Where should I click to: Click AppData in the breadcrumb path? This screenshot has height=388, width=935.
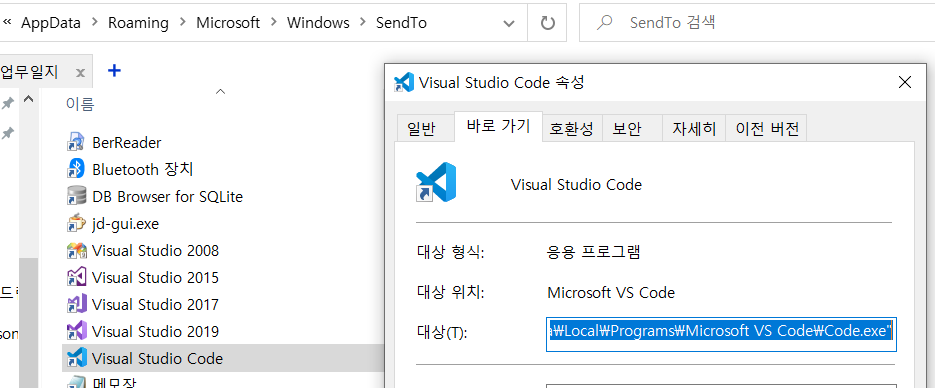pos(52,23)
